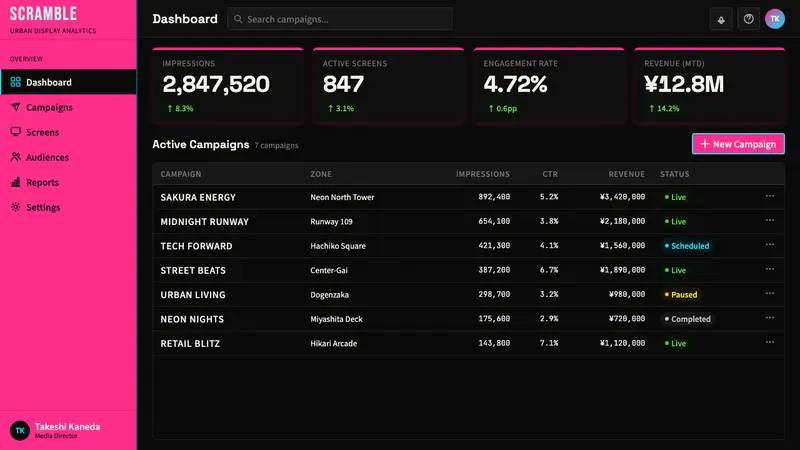Open more options for Street Beats row
This screenshot has height=450, width=800.
[x=769, y=269]
